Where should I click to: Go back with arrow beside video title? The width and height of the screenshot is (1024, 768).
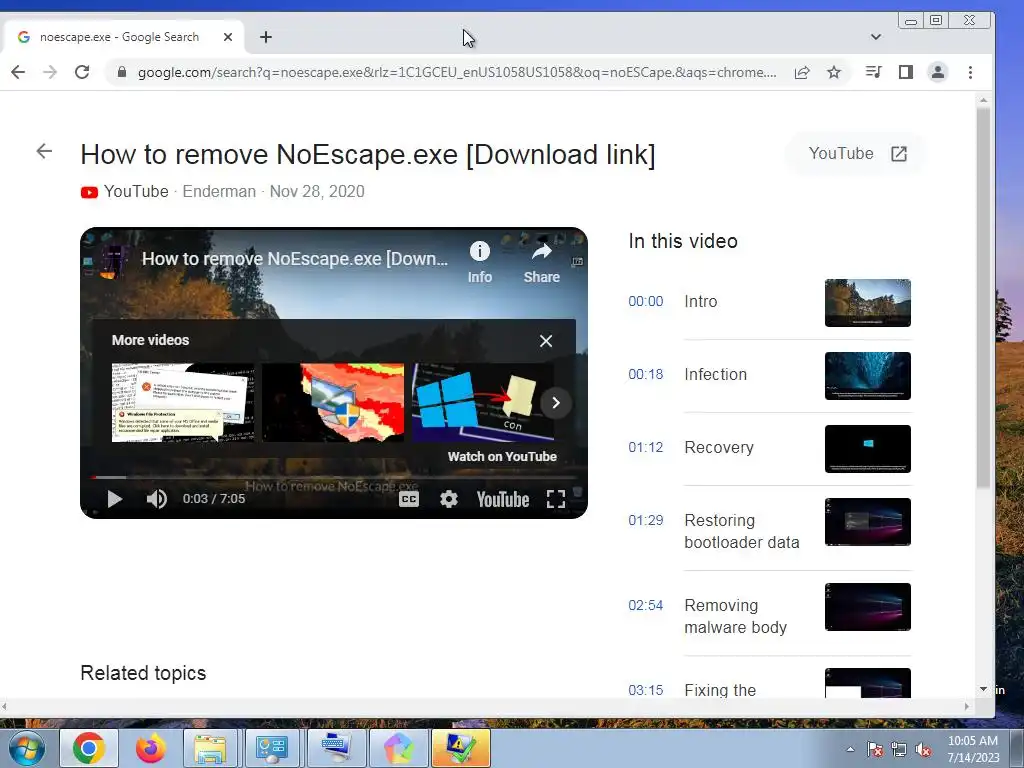(x=44, y=152)
